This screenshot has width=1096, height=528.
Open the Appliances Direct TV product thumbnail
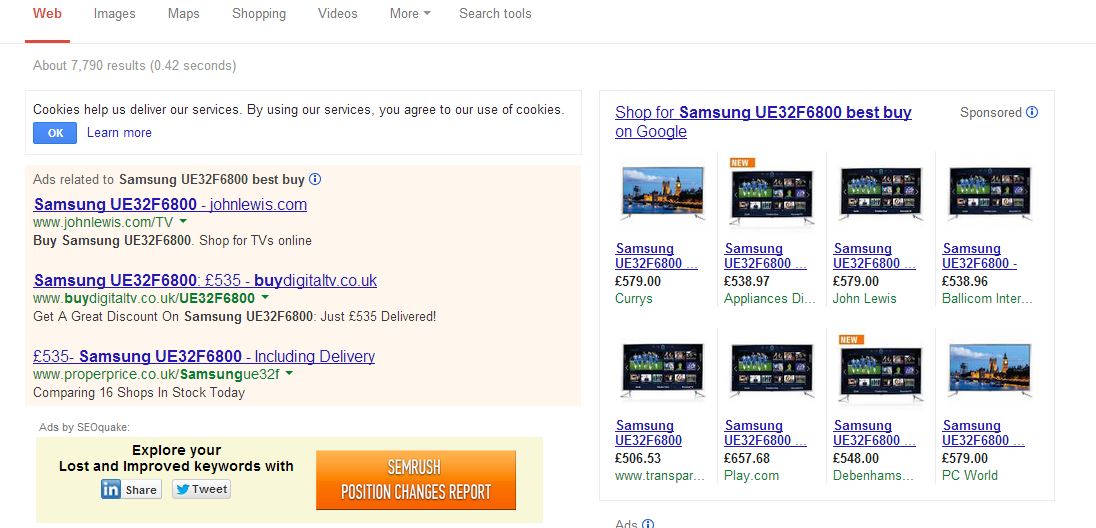[772, 194]
